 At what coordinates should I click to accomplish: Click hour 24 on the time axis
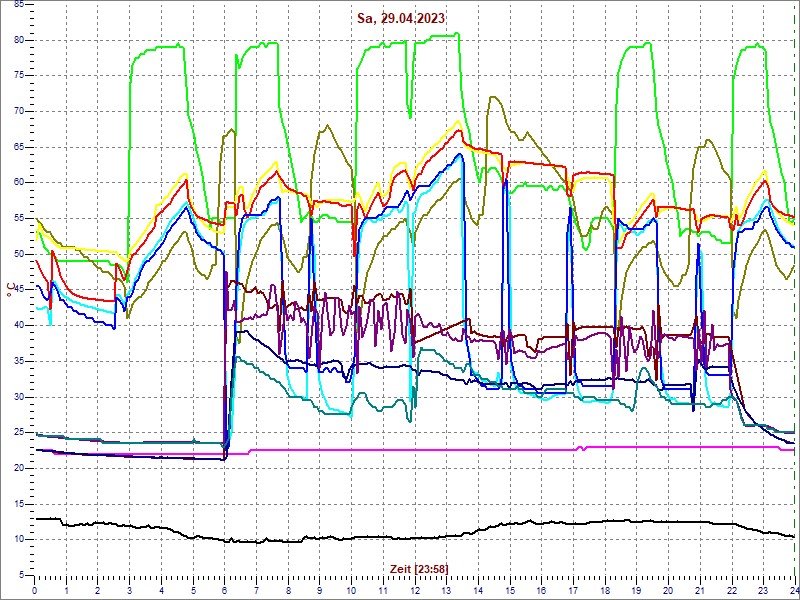click(793, 590)
